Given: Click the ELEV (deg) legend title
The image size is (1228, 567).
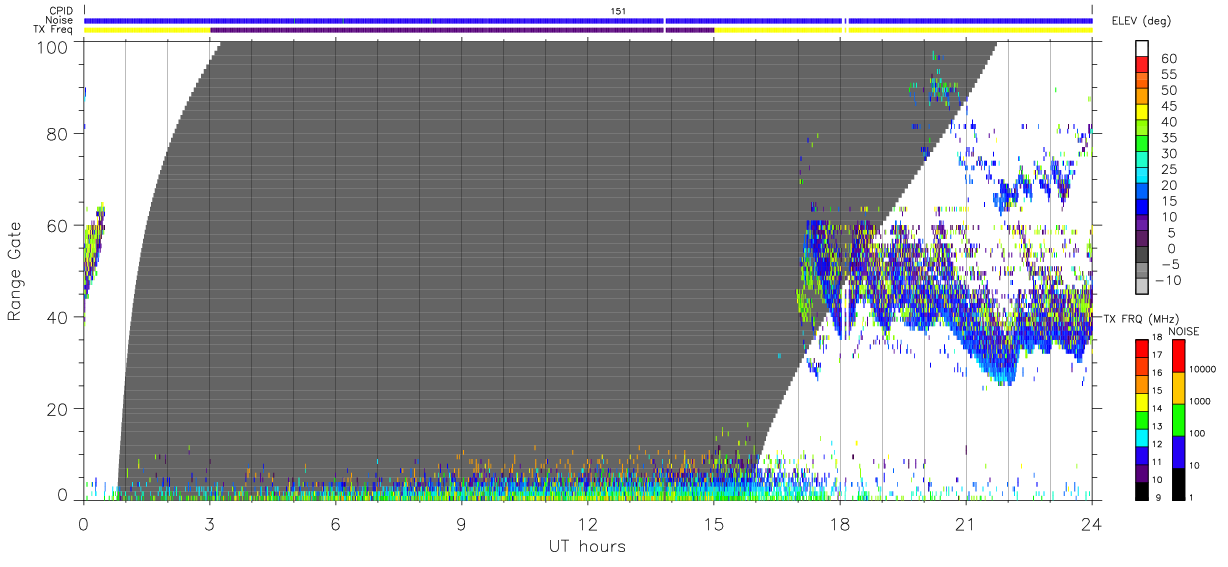Looking at the screenshot, I should 1141,21.
